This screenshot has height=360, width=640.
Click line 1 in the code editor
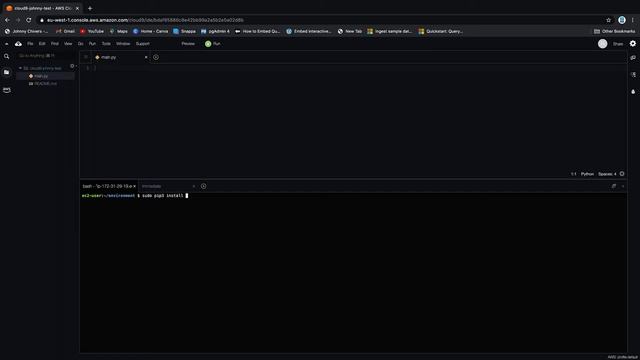pyautogui.click(x=353, y=68)
